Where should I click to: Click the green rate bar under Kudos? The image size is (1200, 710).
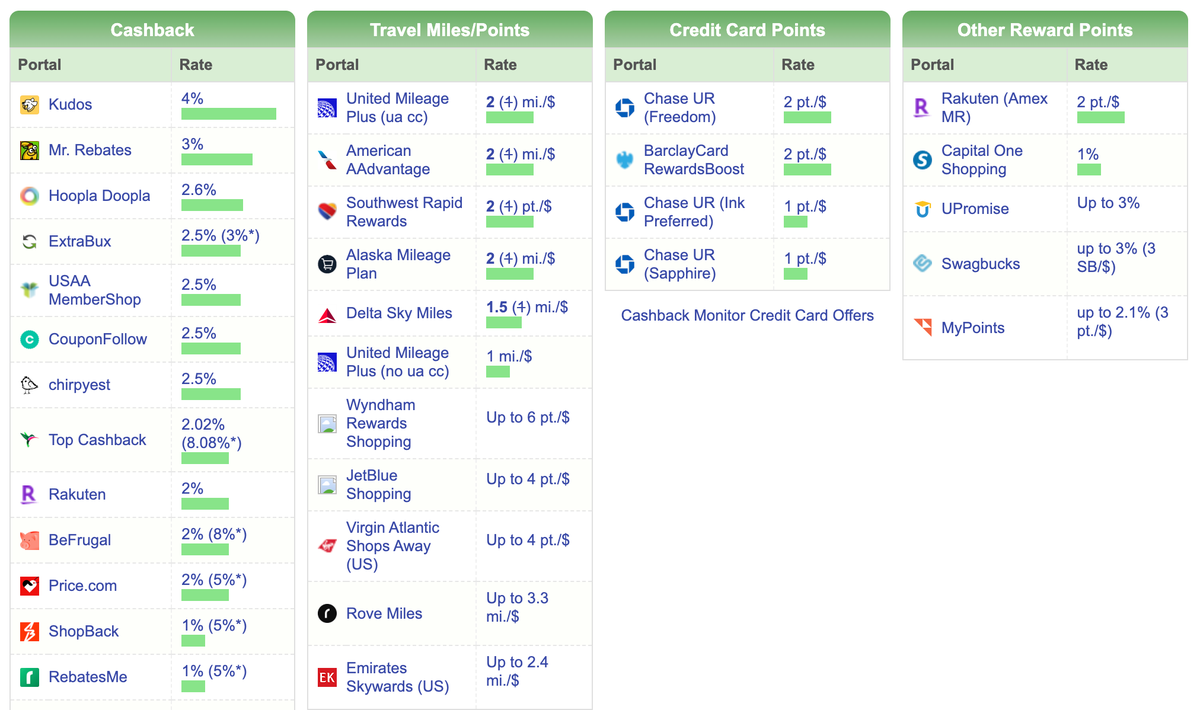228,113
